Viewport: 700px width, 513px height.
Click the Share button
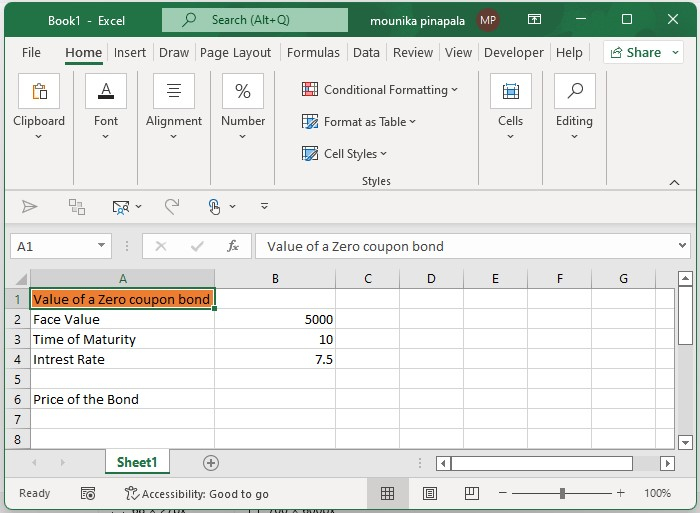636,53
